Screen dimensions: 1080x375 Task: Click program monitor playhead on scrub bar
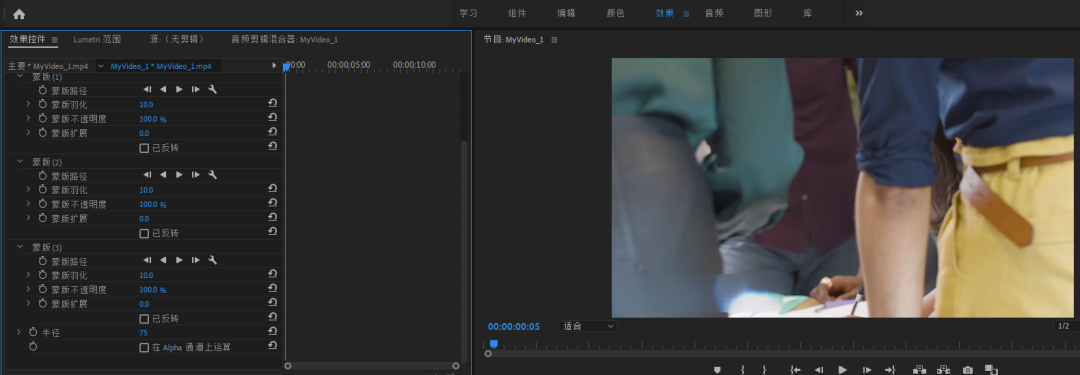point(493,344)
